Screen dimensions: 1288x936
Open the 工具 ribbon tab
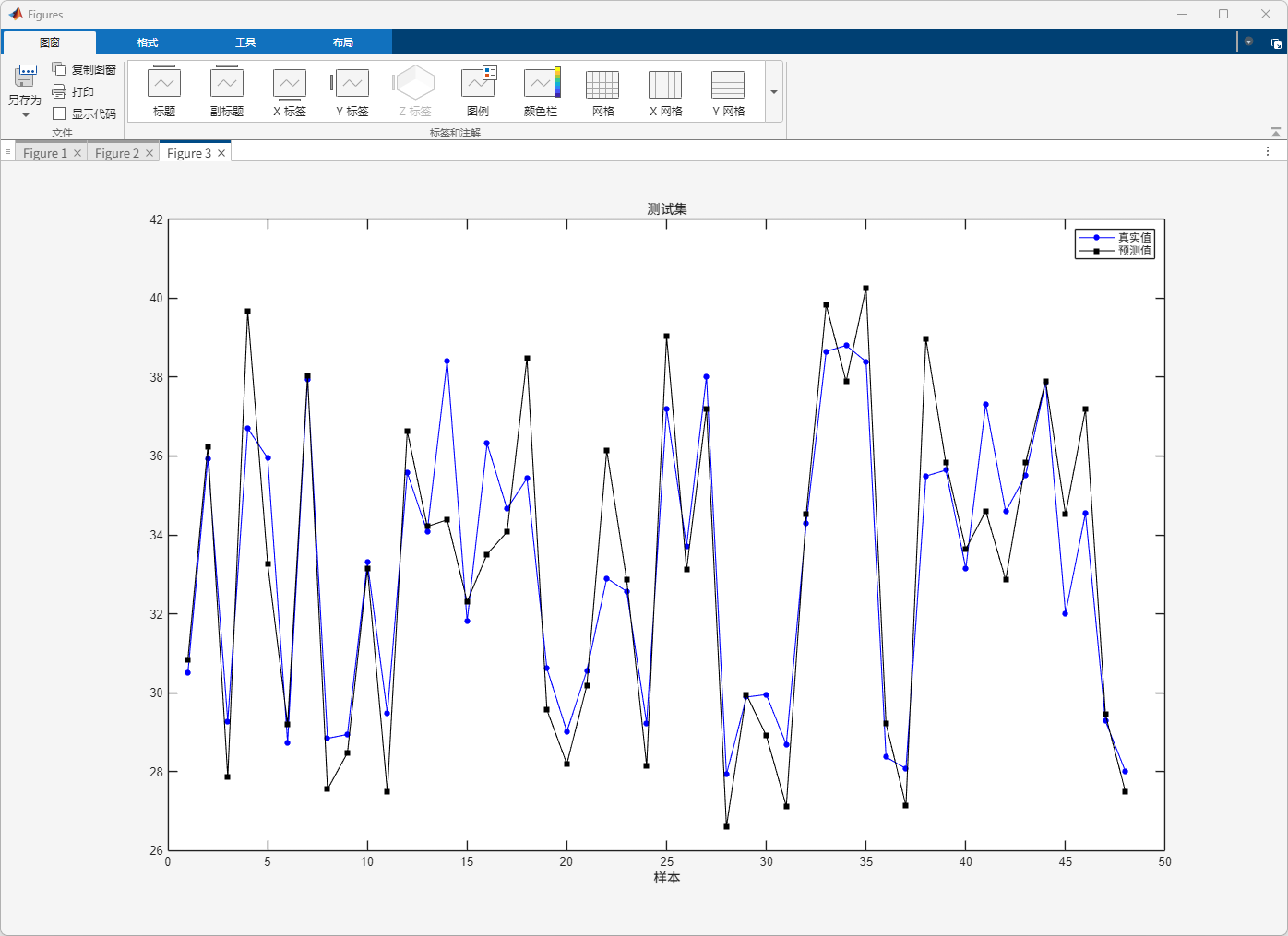click(x=245, y=42)
